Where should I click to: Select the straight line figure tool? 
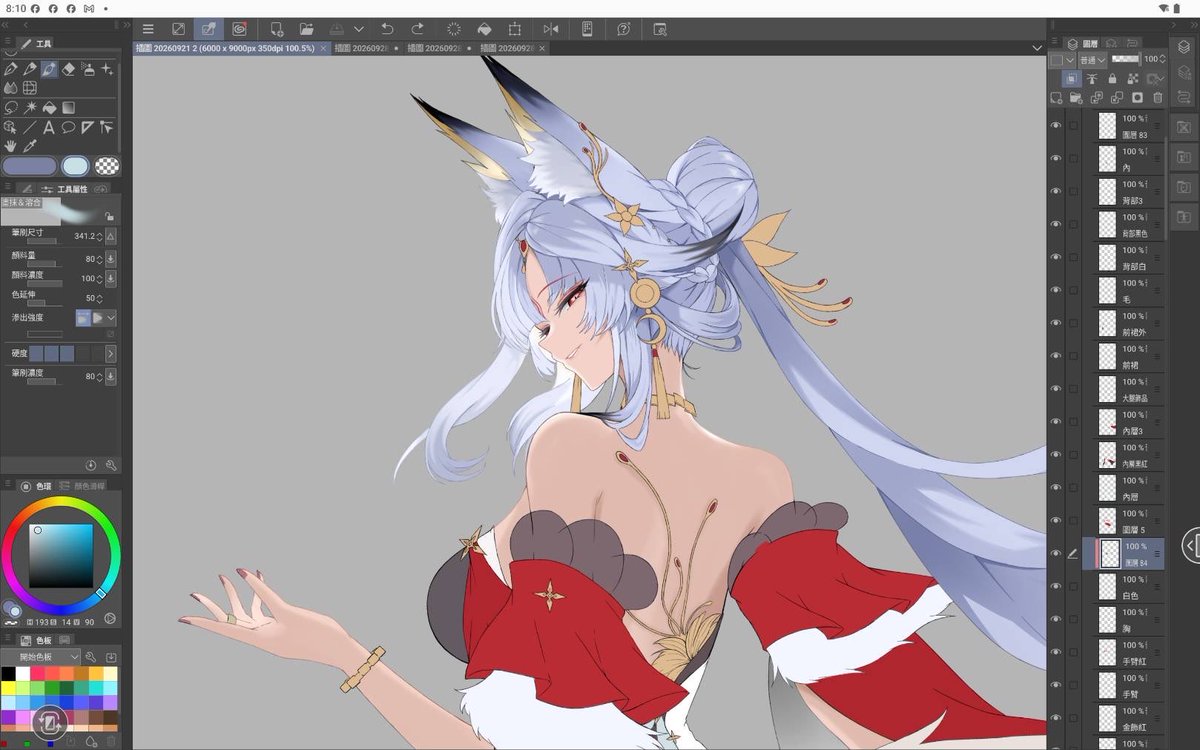pos(30,127)
